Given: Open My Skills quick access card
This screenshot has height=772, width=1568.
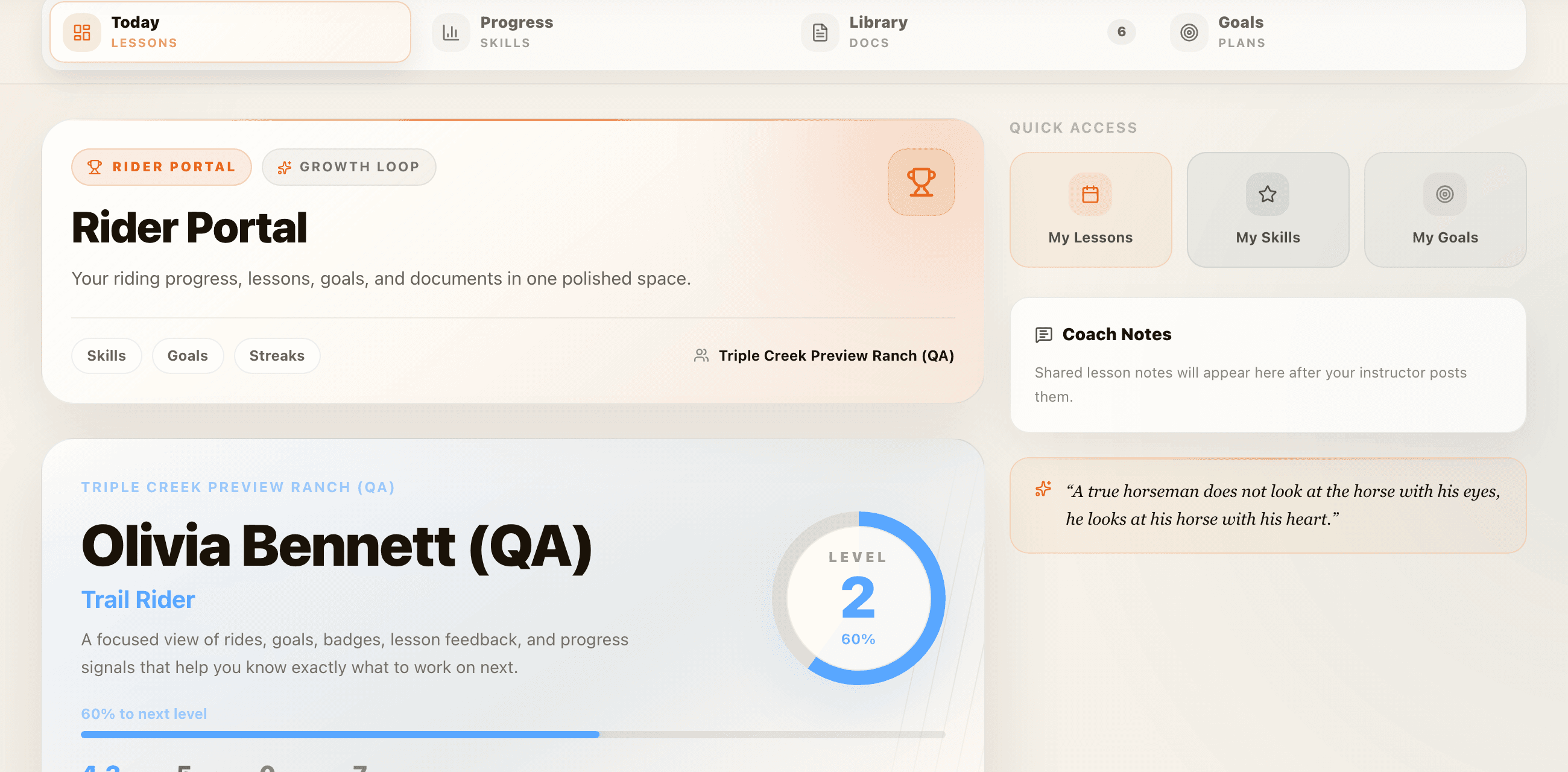Looking at the screenshot, I should pyautogui.click(x=1267, y=209).
